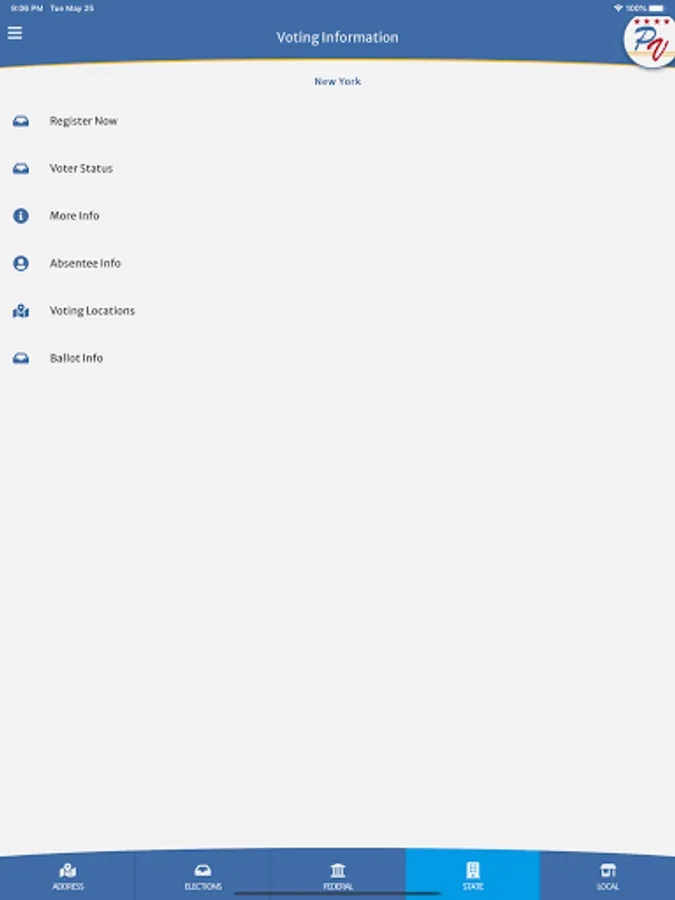Tap the PV logo badge
This screenshot has width=675, height=900.
point(650,41)
